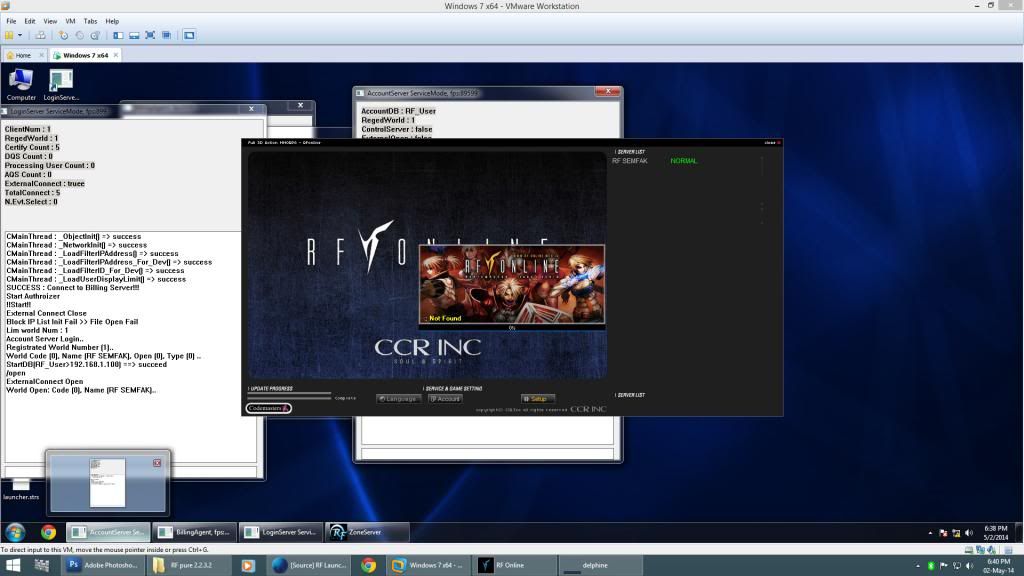Click the Account button in launcher
The height and width of the screenshot is (576, 1024).
point(445,399)
